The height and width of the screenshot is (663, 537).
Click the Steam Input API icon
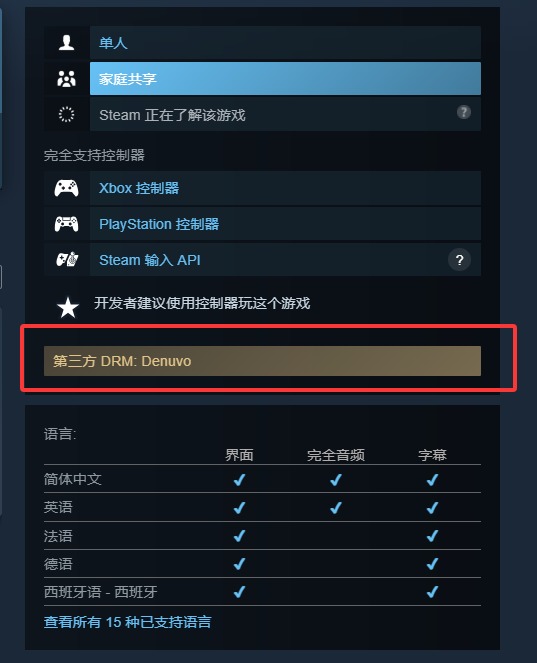67,259
